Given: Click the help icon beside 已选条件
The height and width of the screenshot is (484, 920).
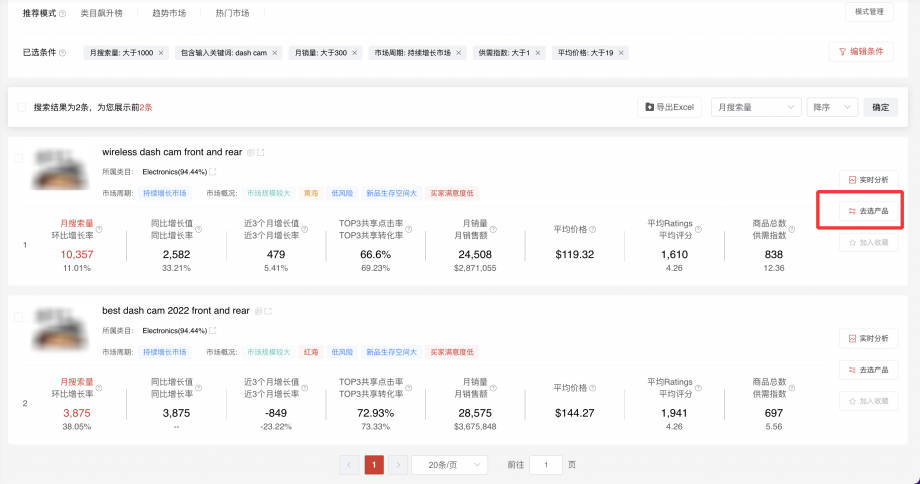Looking at the screenshot, I should [63, 53].
